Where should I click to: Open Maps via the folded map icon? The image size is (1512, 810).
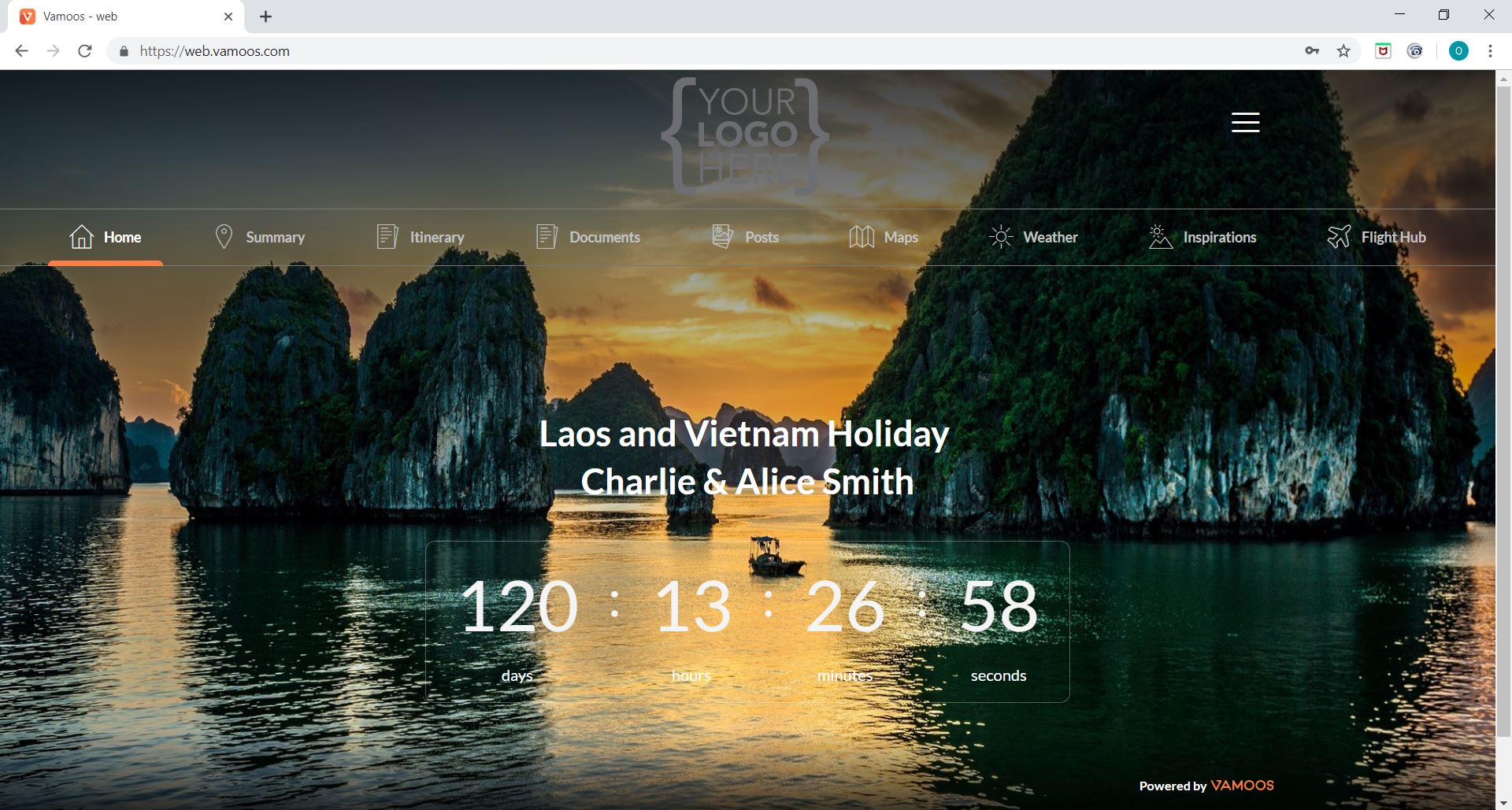click(862, 236)
